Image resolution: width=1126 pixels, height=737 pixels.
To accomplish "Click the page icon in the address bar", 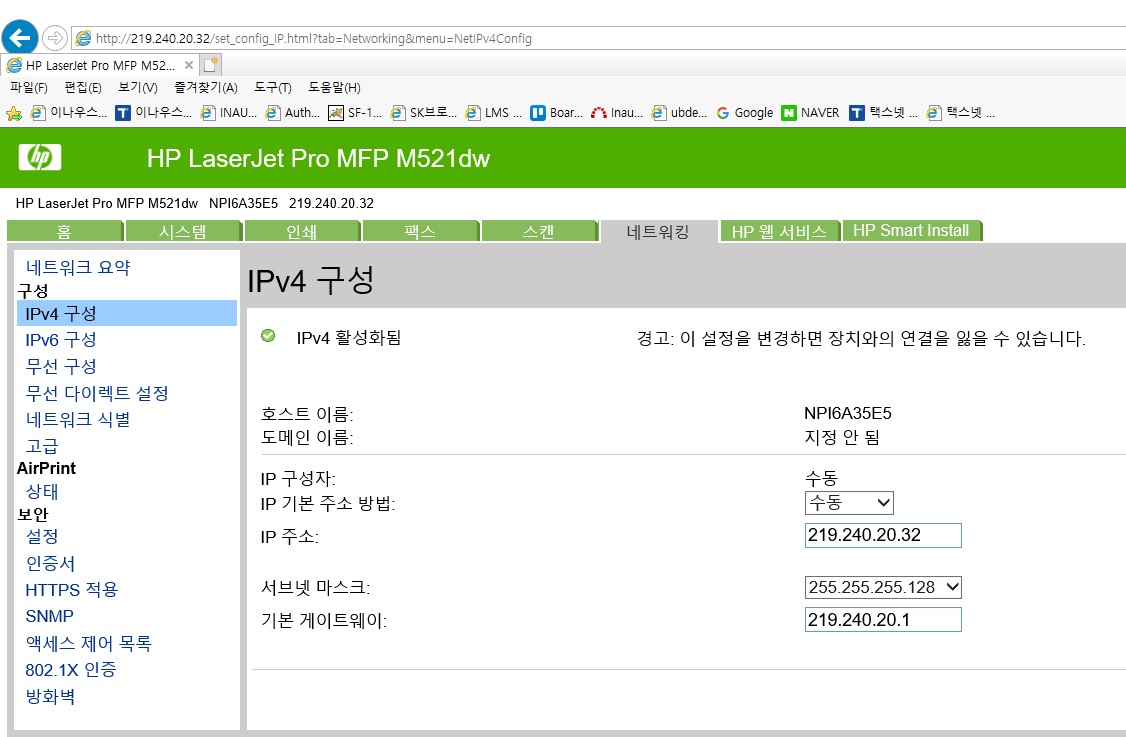I will pyautogui.click(x=83, y=38).
